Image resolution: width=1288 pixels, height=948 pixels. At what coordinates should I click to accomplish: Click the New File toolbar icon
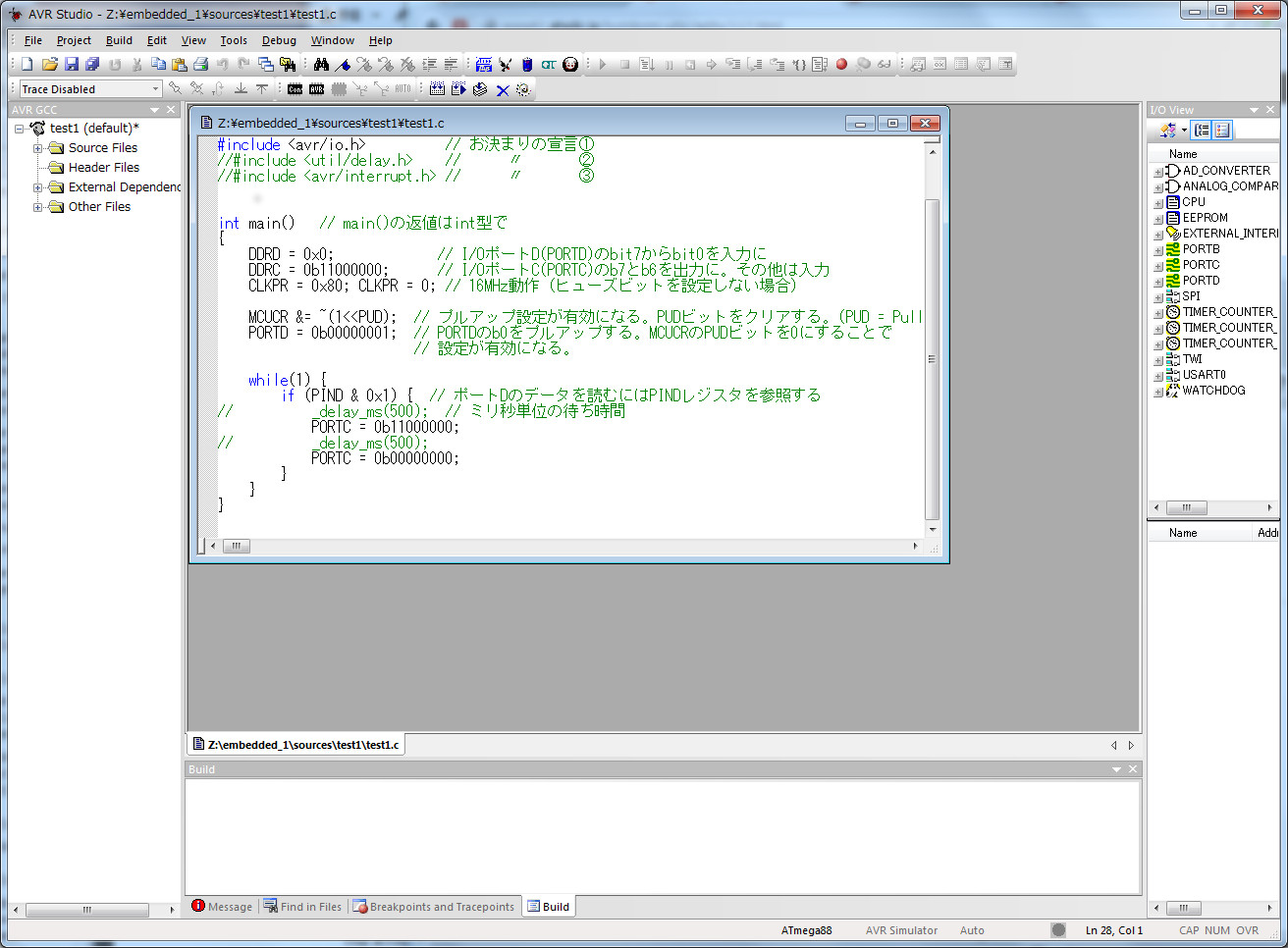(27, 64)
